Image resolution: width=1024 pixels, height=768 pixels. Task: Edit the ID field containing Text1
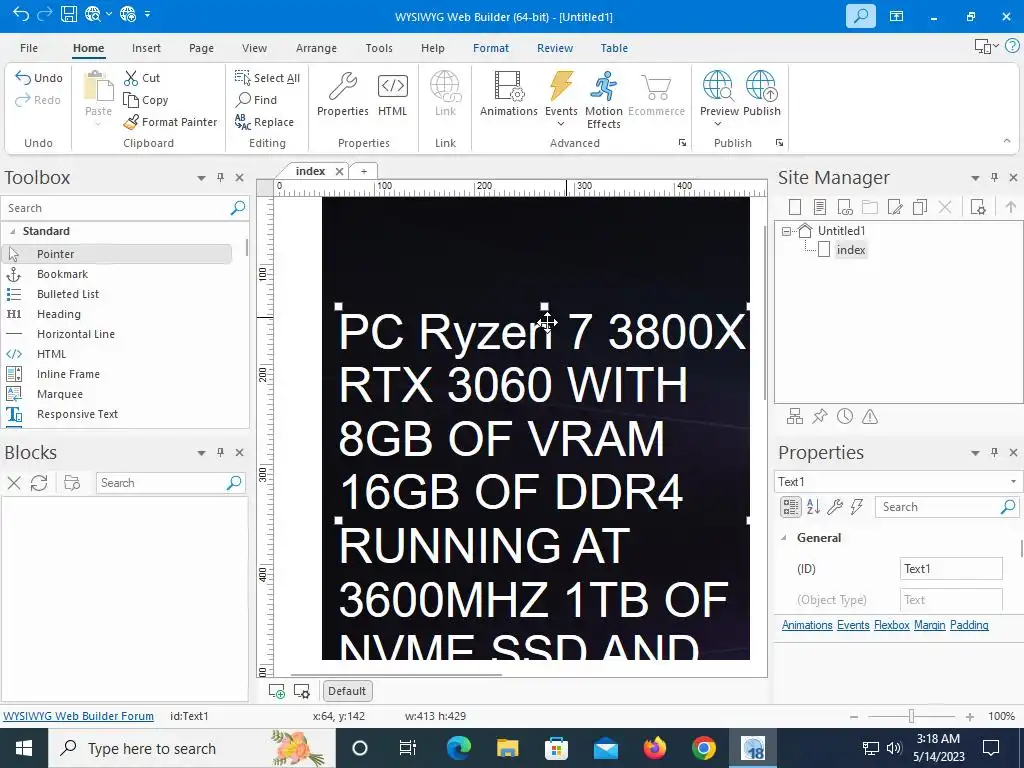click(x=951, y=569)
